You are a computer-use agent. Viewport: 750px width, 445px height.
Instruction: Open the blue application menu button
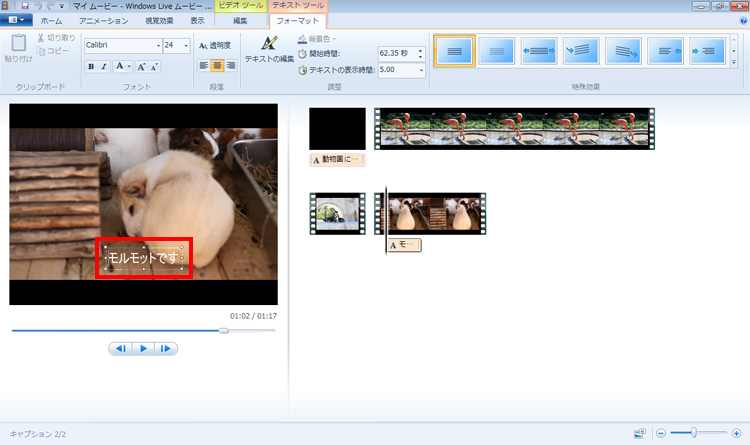tap(16, 20)
